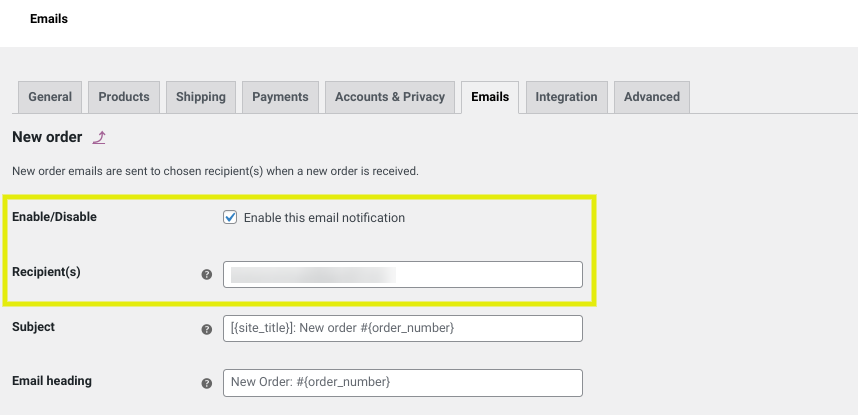This screenshot has height=415, width=858.
Task: Open the General settings tab
Action: pos(50,97)
